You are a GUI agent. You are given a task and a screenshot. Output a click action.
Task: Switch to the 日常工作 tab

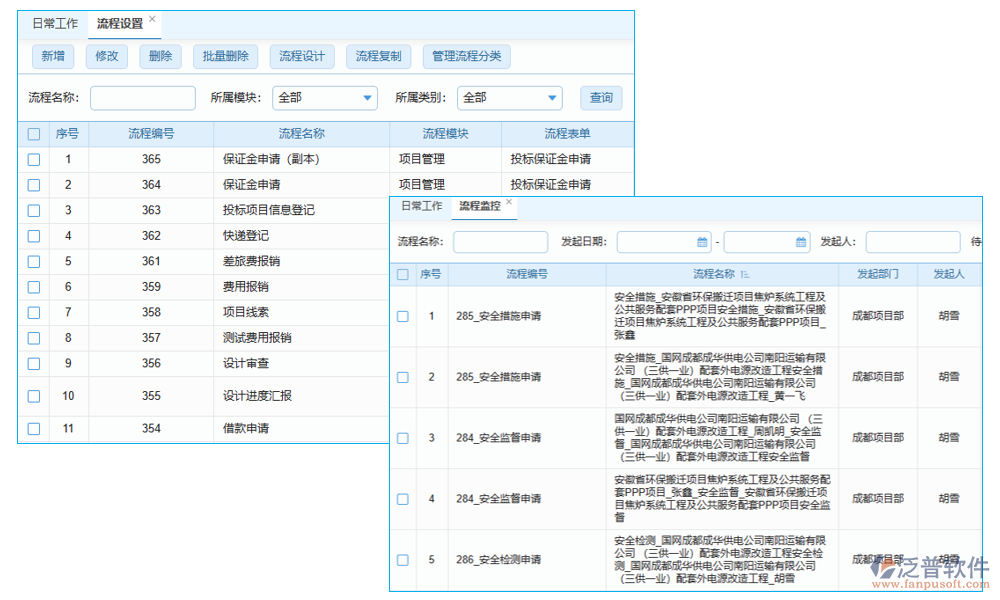click(x=55, y=22)
